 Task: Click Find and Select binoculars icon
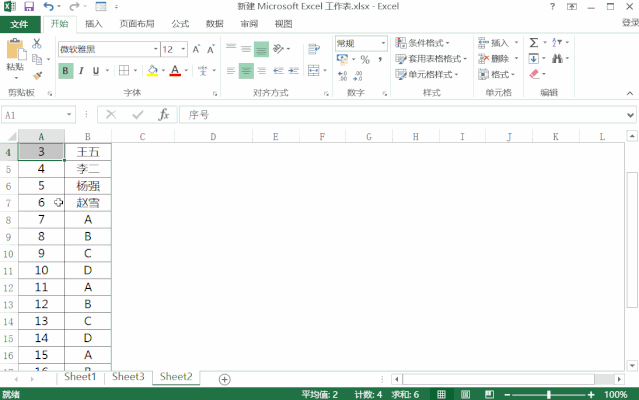tap(557, 59)
